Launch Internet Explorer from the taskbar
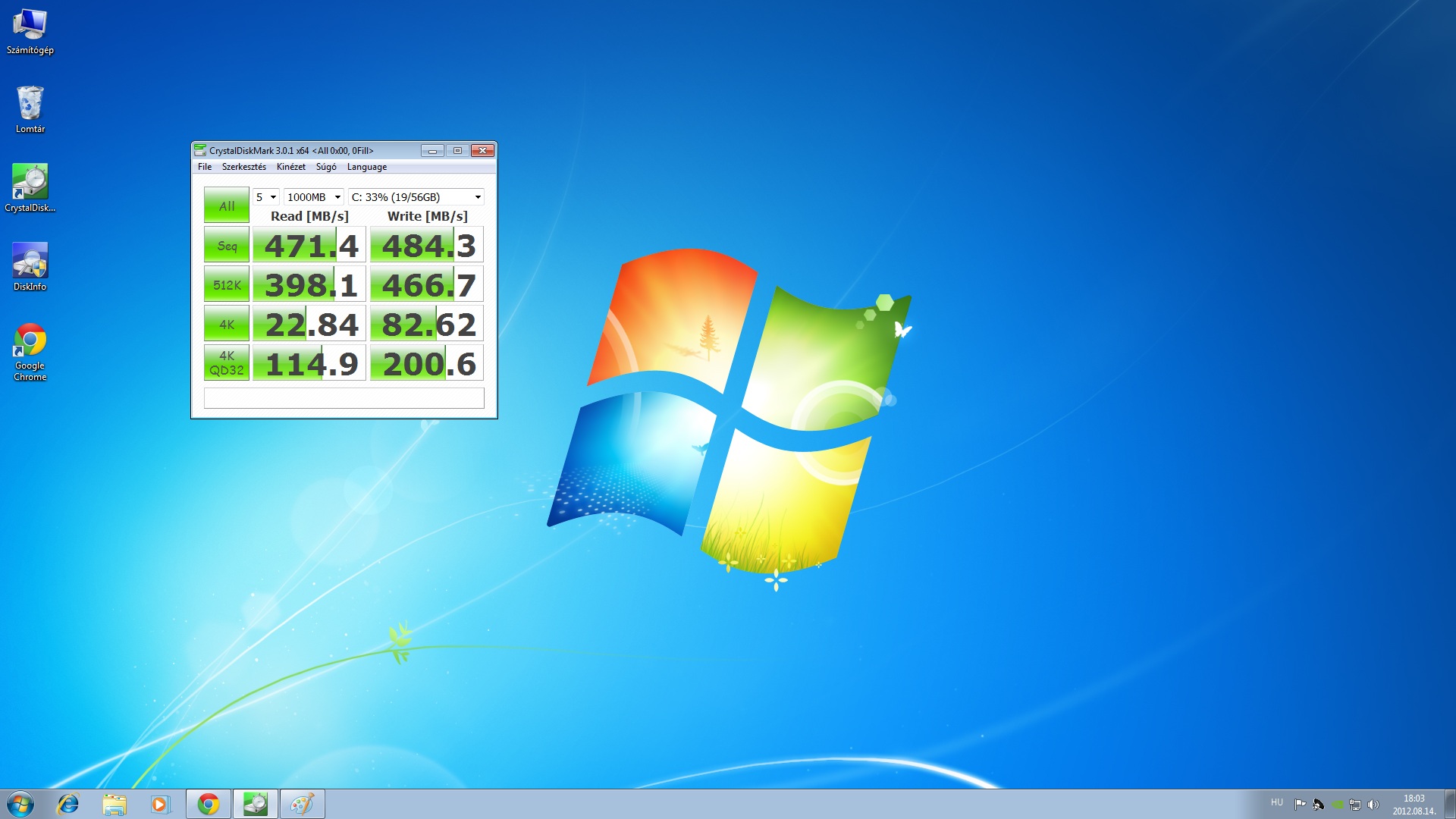1456x819 pixels. coord(68,804)
